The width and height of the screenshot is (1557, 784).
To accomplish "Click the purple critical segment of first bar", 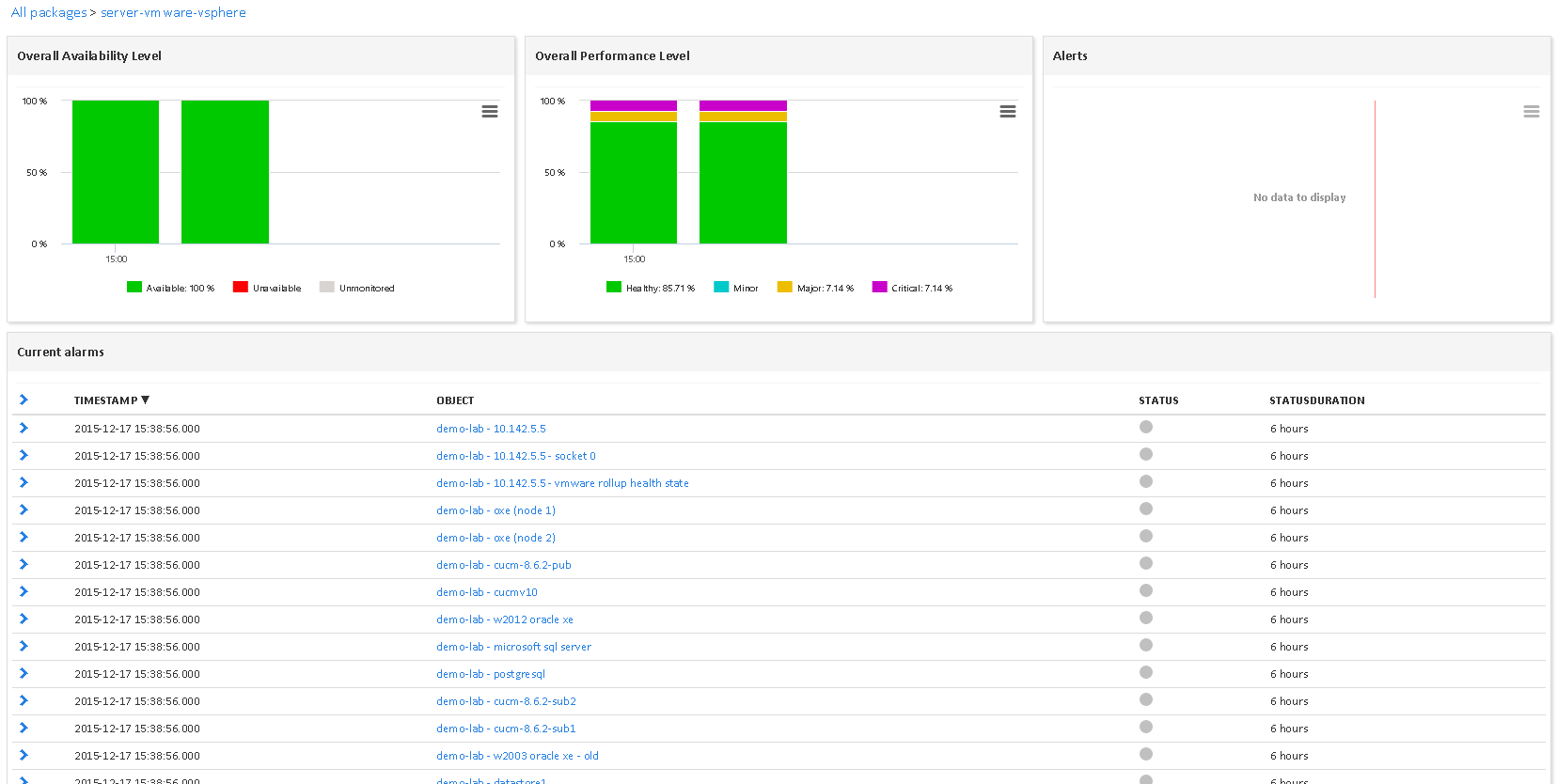I will coord(634,105).
